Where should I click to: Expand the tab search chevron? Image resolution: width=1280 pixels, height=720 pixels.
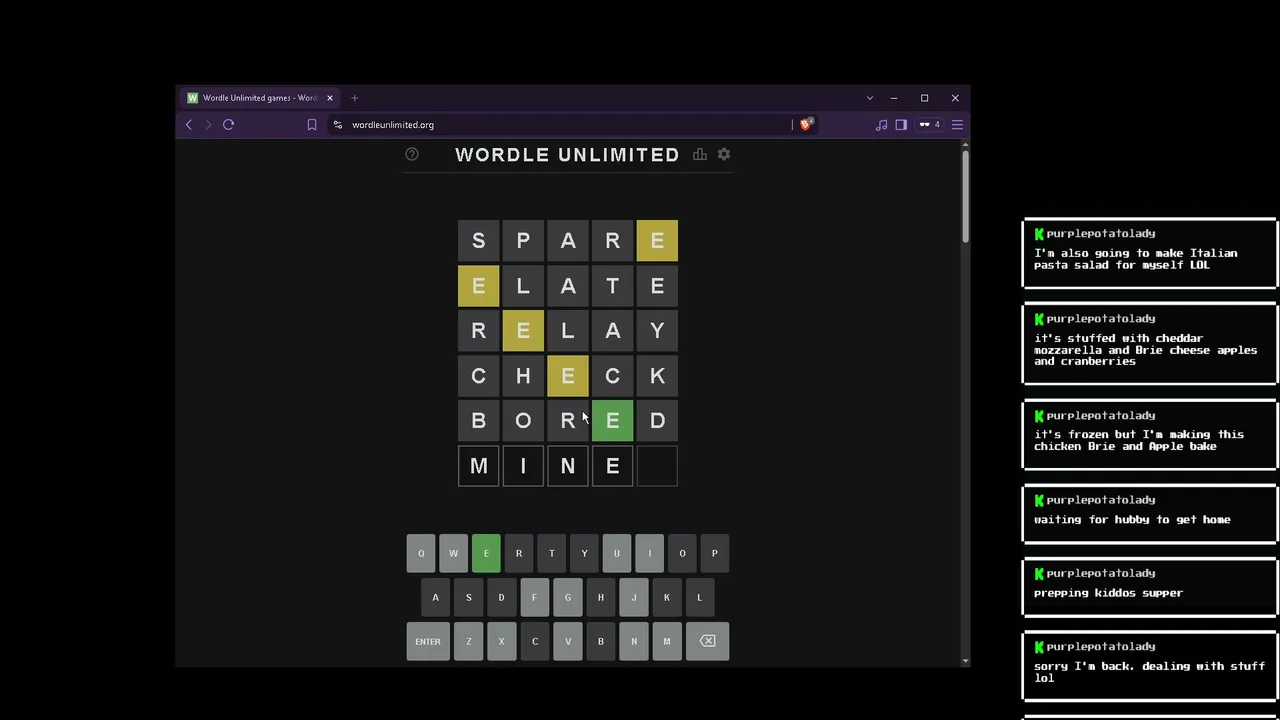870,98
